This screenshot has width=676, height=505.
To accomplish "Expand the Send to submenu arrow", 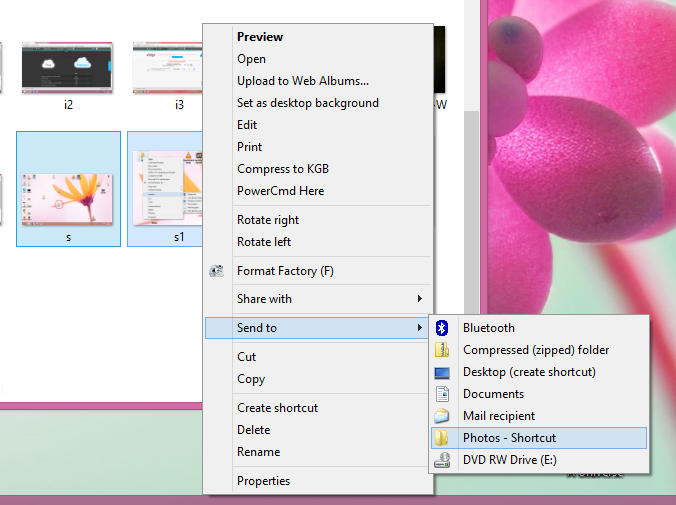I will tap(419, 328).
